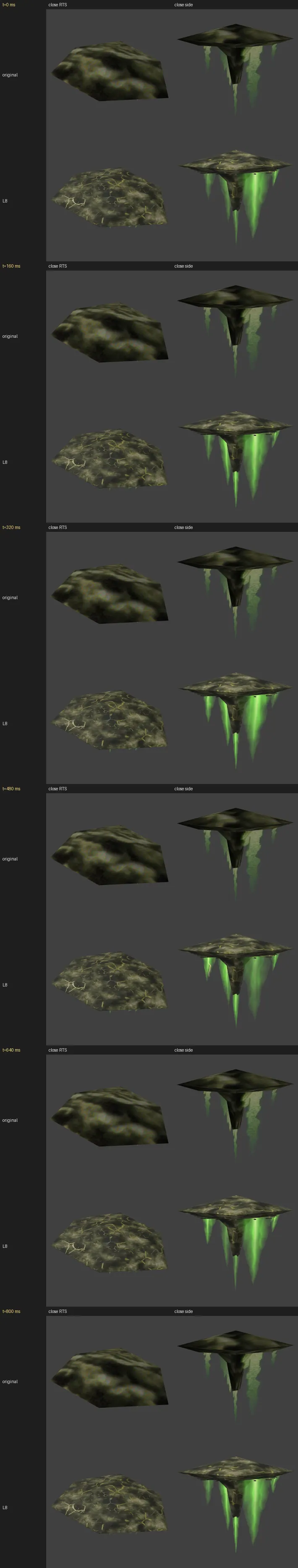
Task: Open L8 close side render at t=800 ms
Action: click(x=235, y=1505)
